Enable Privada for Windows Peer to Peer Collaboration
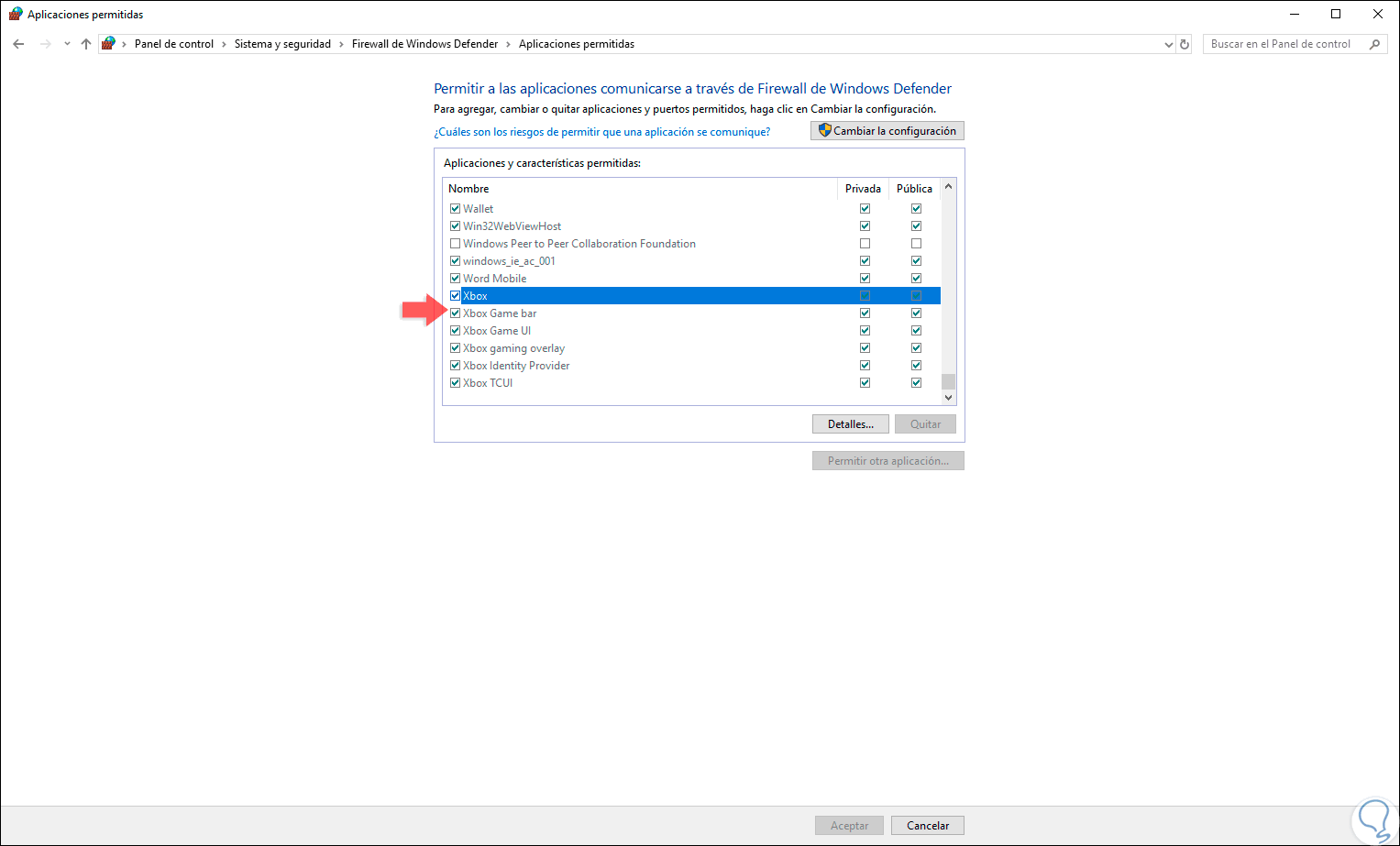 pyautogui.click(x=865, y=244)
